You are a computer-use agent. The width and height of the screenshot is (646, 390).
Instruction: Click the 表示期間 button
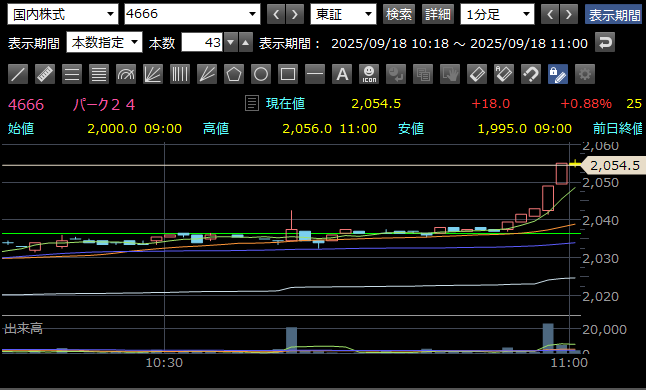613,14
